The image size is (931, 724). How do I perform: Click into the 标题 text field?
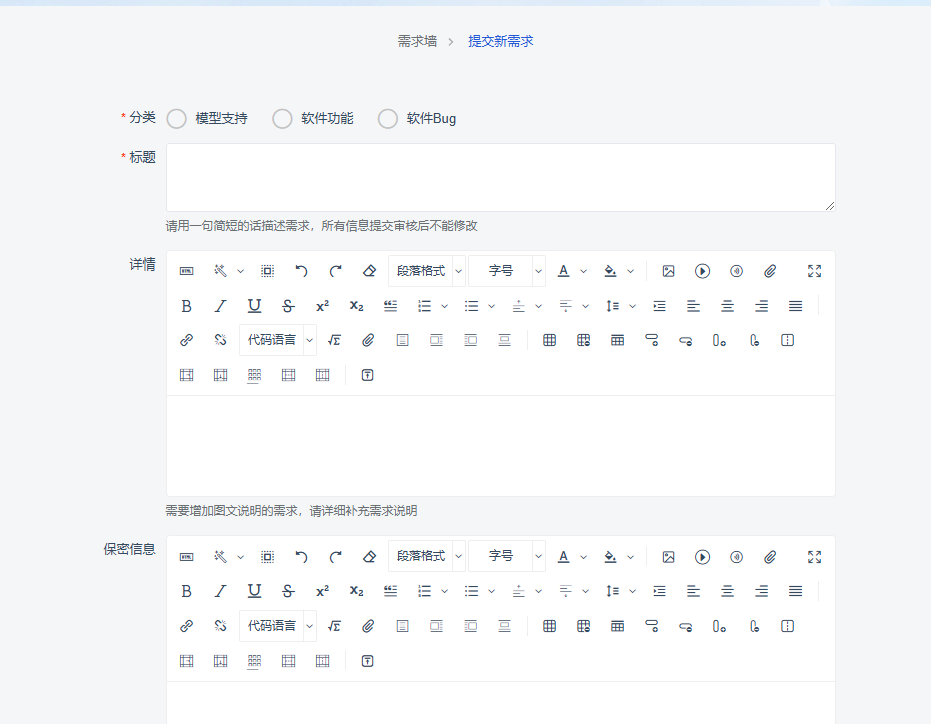(500, 177)
